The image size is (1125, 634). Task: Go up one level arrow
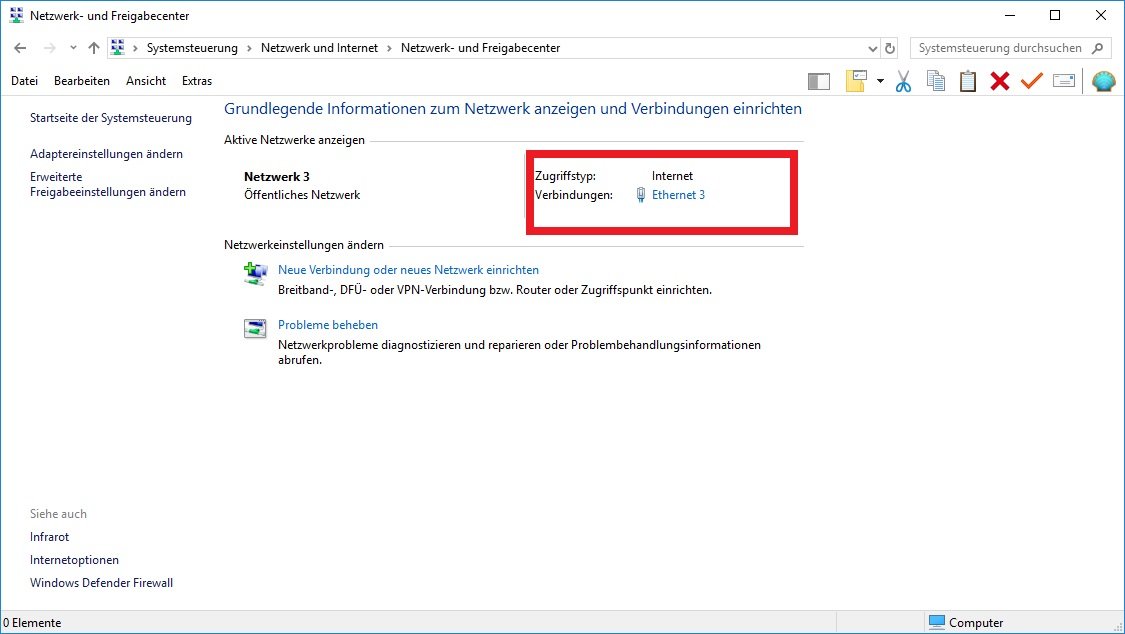click(x=94, y=48)
